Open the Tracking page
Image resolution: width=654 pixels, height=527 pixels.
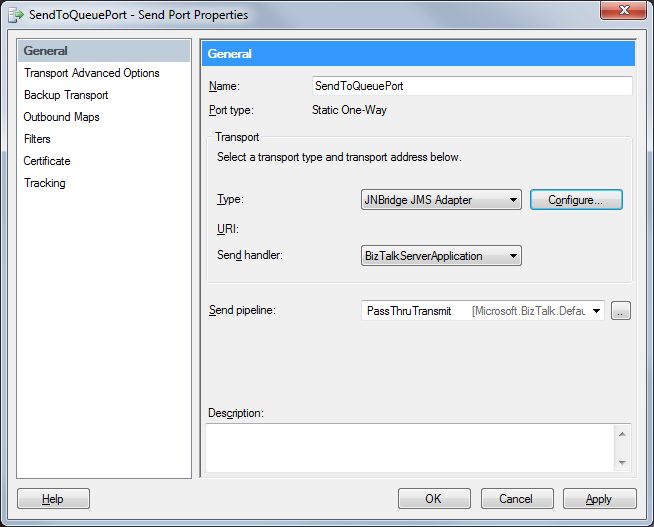[45, 183]
